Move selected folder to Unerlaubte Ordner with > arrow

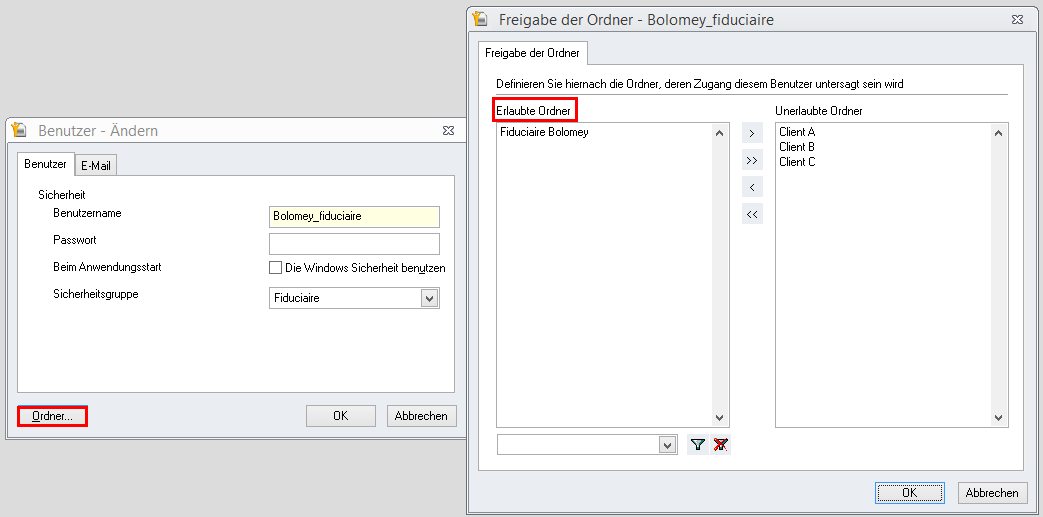point(752,133)
